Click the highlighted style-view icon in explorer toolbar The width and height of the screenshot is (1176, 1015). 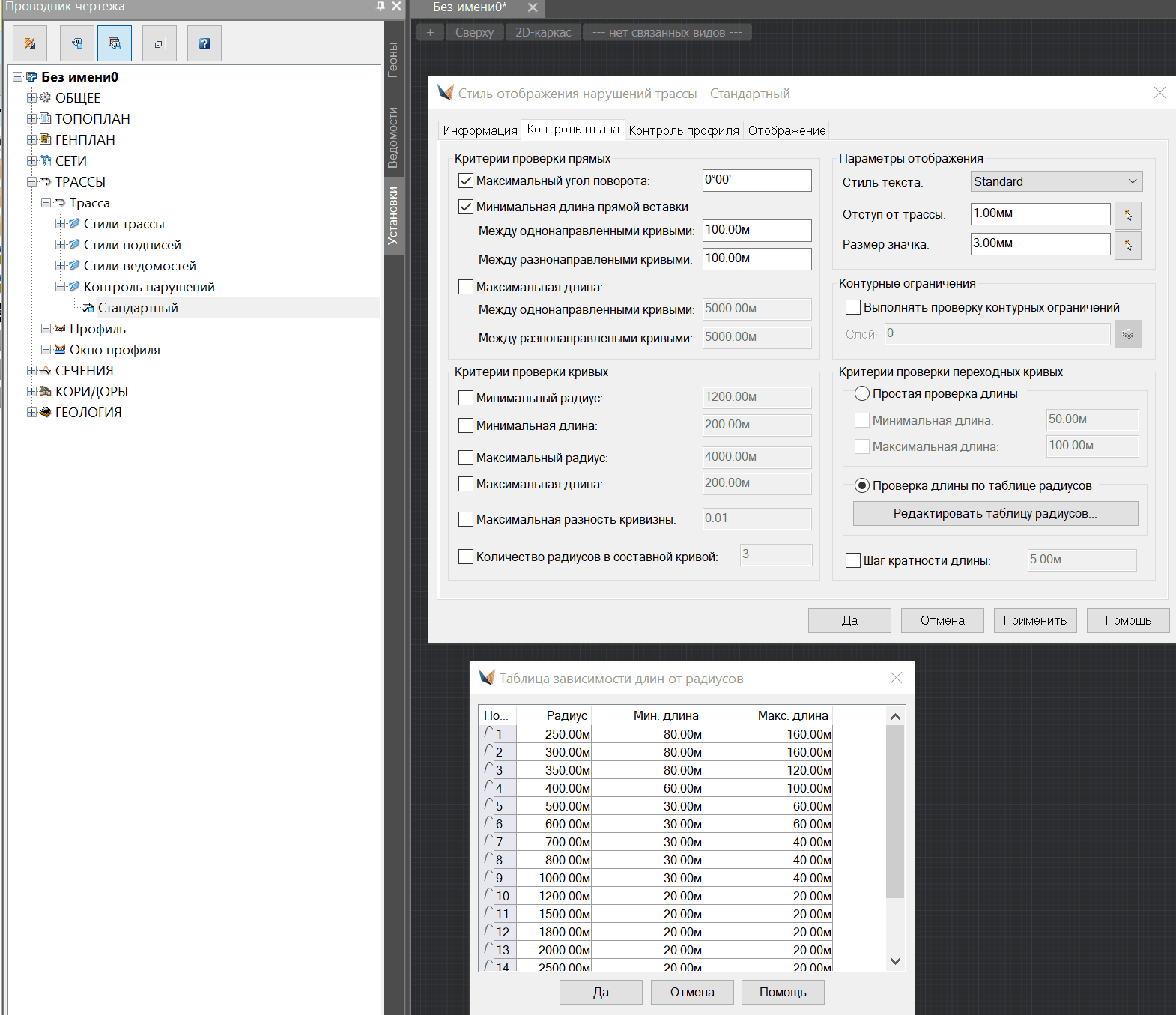coord(115,43)
